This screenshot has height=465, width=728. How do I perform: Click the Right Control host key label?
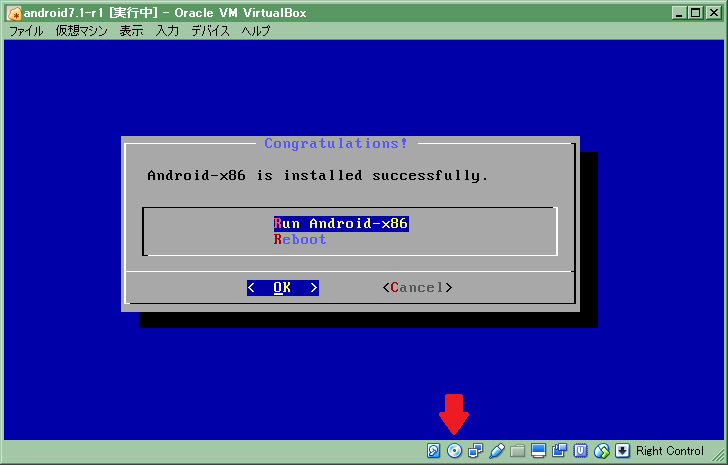tap(670, 451)
